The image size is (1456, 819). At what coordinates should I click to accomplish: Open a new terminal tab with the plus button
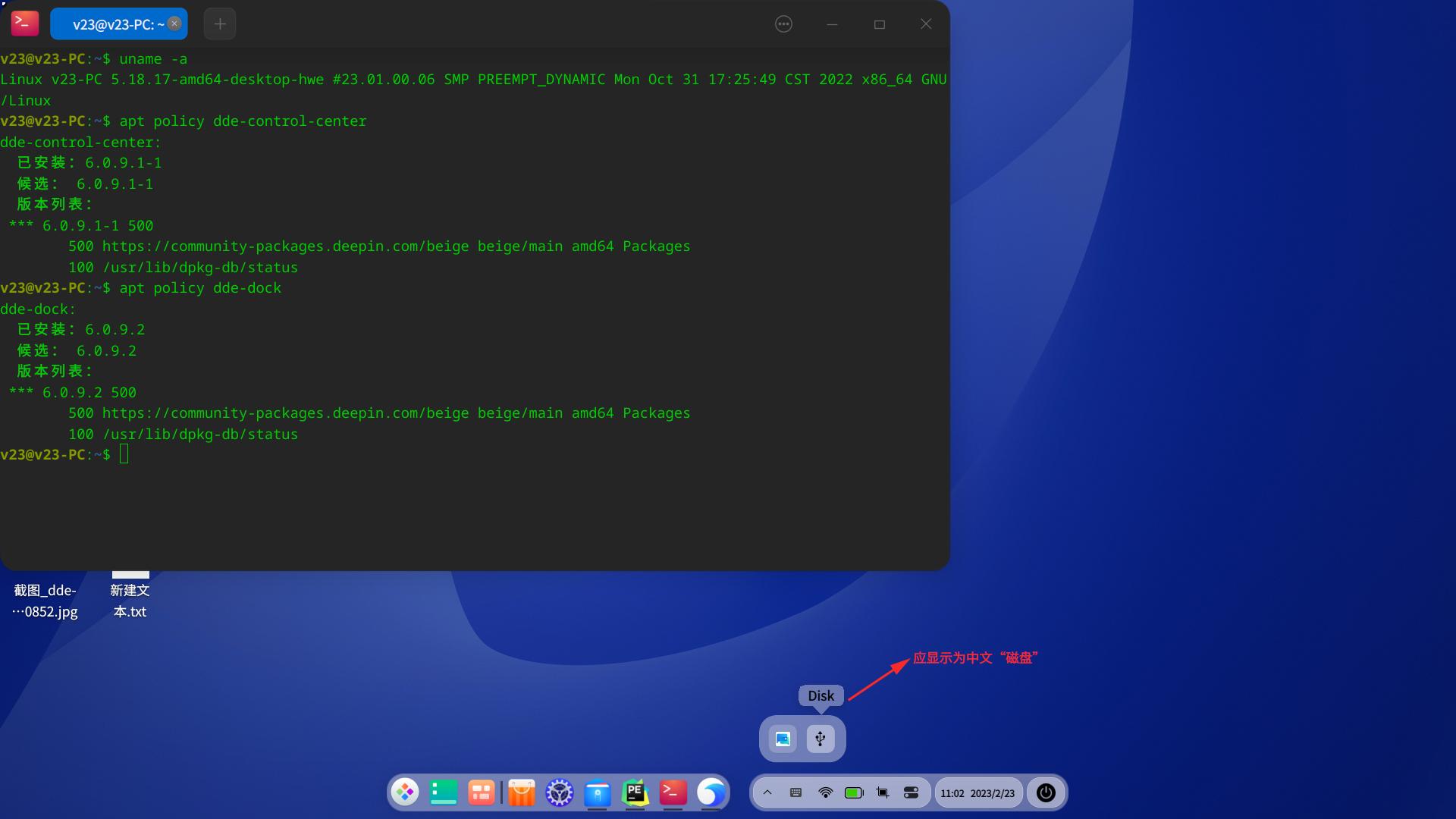click(219, 24)
